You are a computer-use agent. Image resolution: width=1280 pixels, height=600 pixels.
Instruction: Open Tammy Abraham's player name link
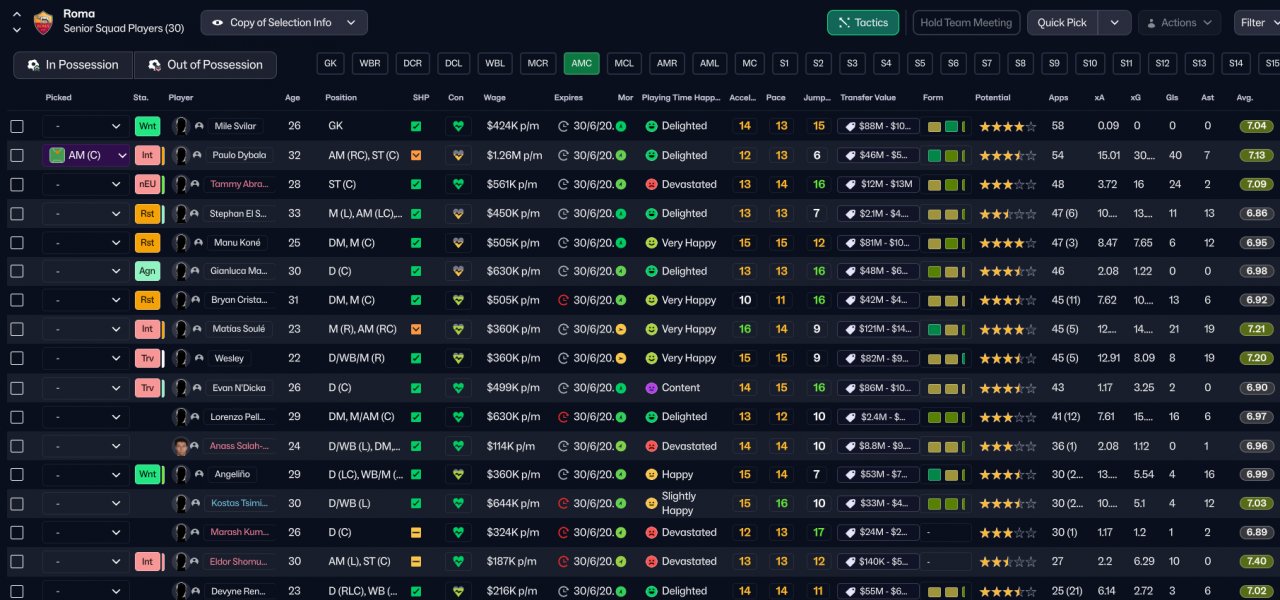239,185
